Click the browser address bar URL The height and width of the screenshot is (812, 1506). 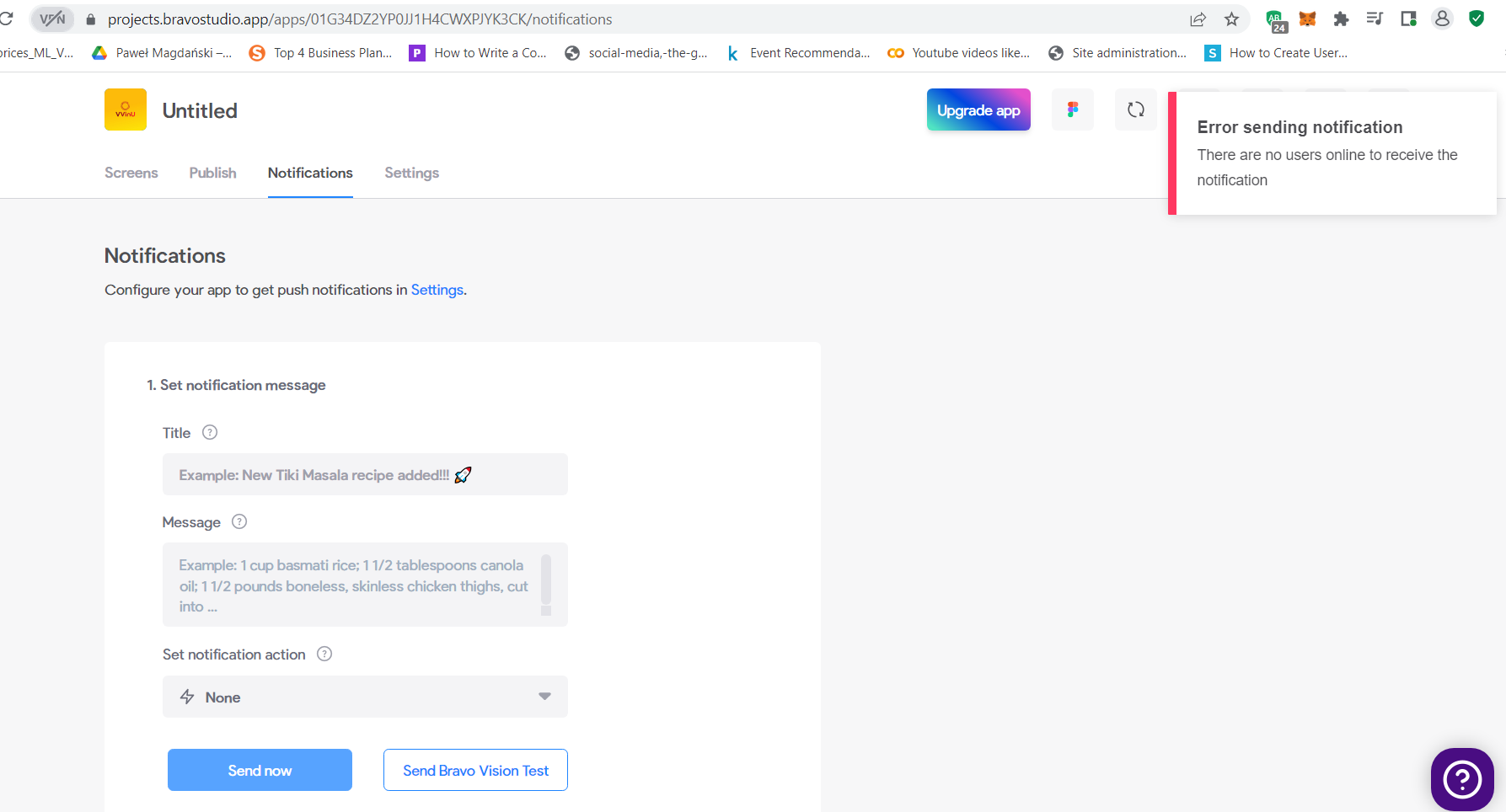click(x=360, y=19)
